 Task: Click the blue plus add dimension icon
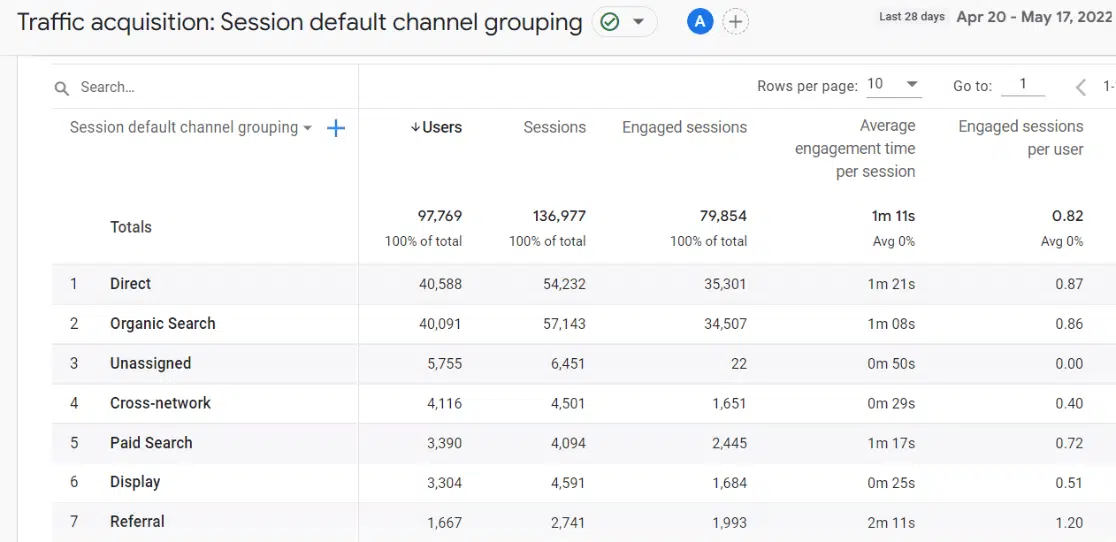(x=336, y=128)
